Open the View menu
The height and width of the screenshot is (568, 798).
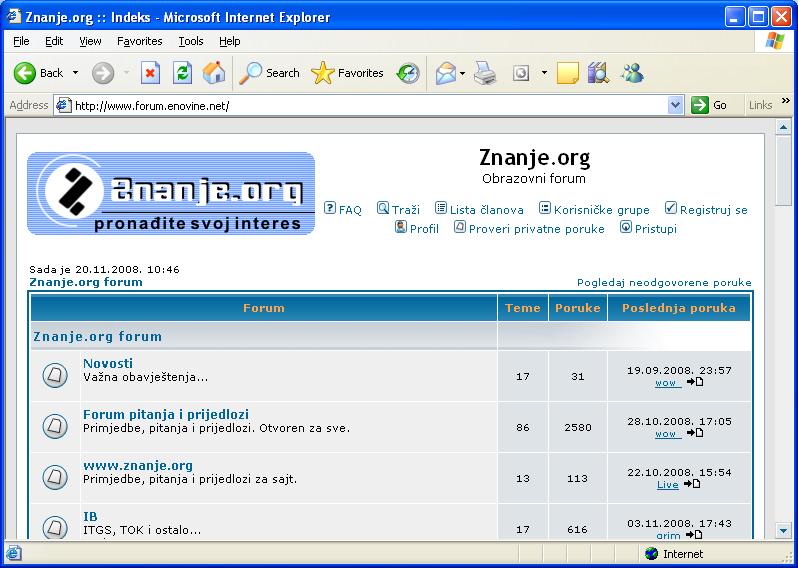[90, 41]
